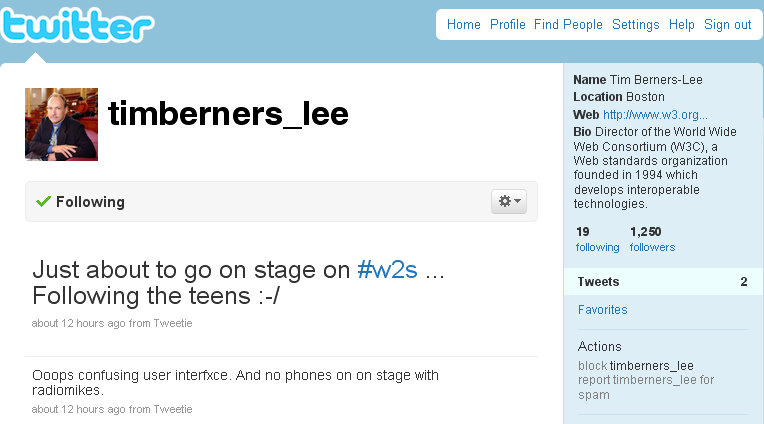Sign out of Twitter
Viewport: 764px width, 424px height.
727,24
